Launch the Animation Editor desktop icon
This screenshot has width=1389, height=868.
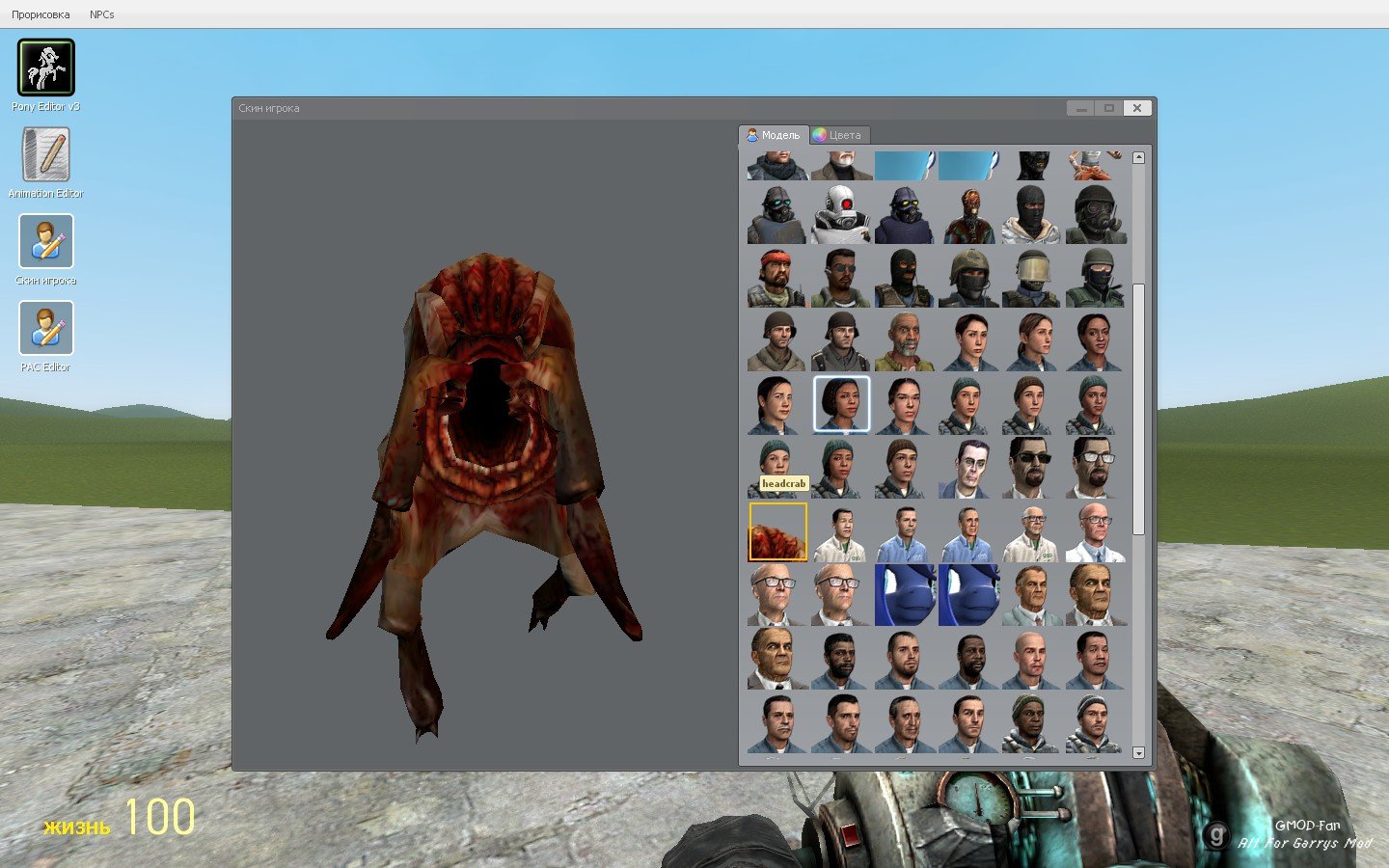click(x=45, y=154)
